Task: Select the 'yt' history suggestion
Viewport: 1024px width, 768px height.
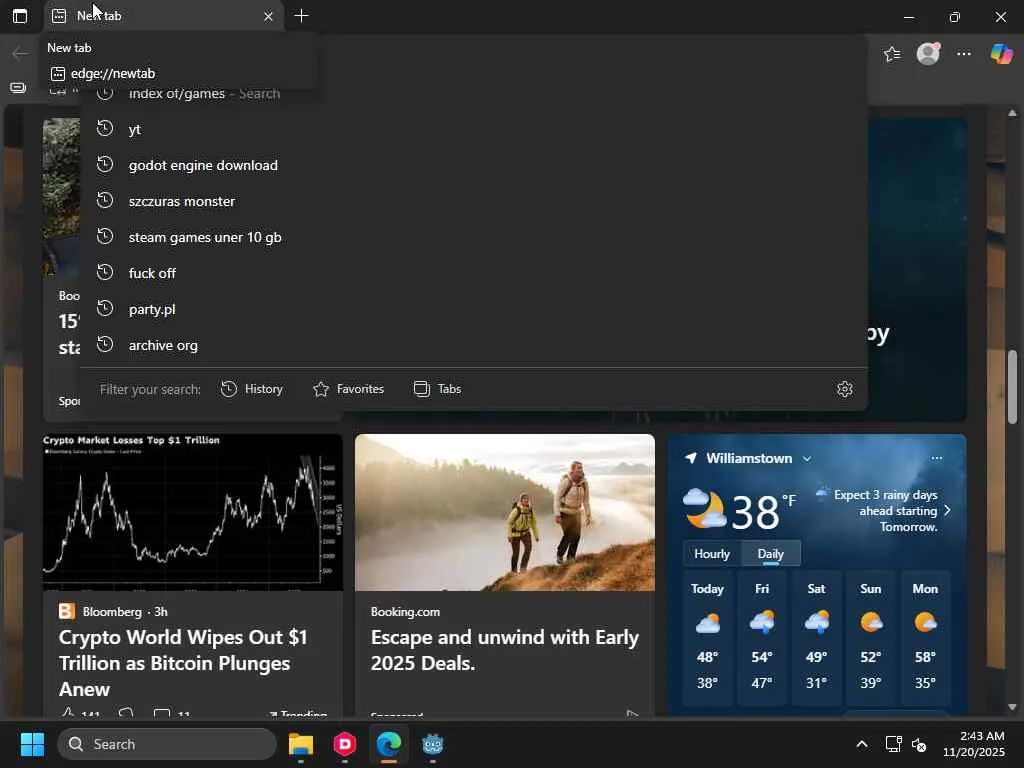Action: (474, 129)
